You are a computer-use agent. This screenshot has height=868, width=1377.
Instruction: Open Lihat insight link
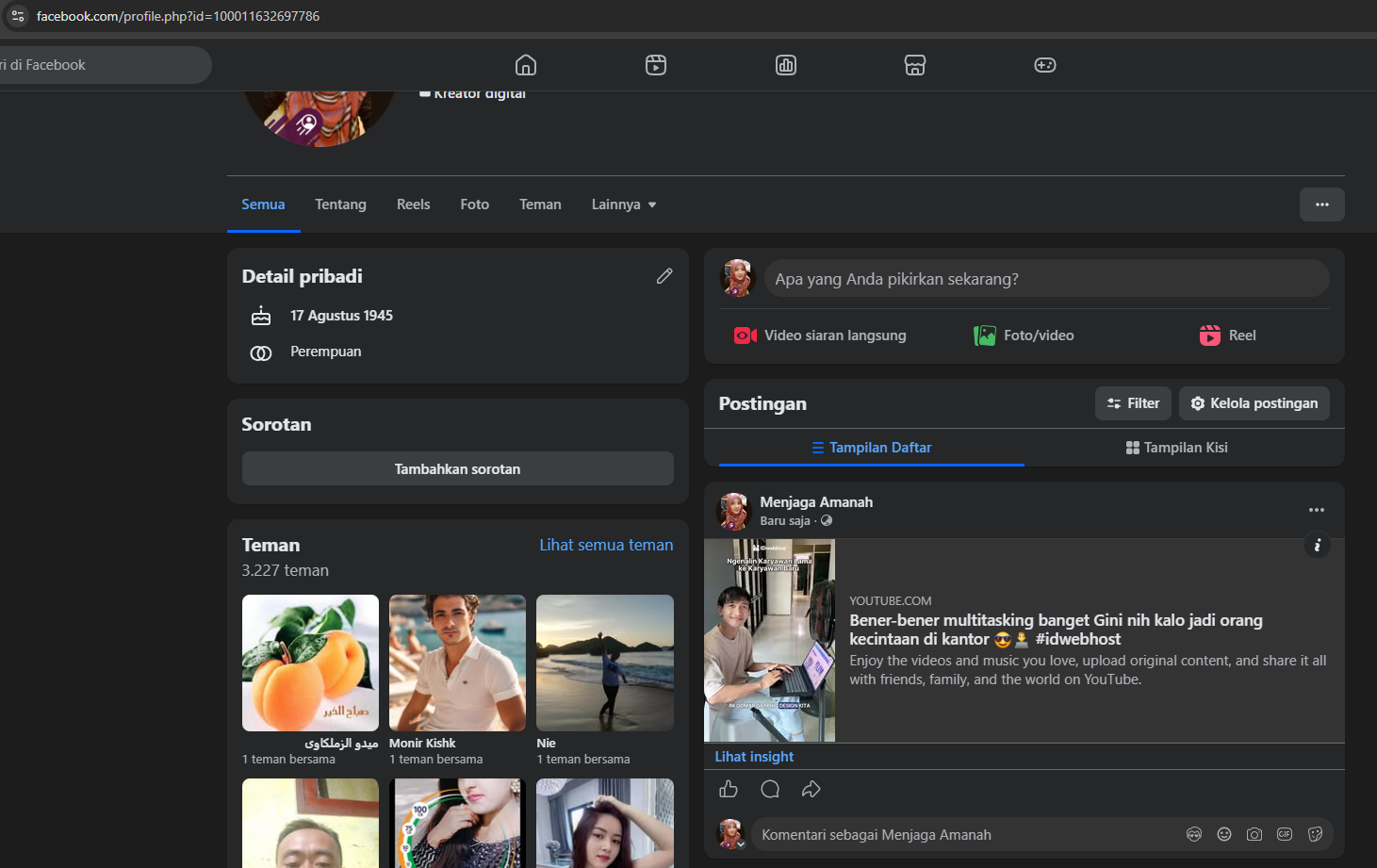tap(754, 757)
